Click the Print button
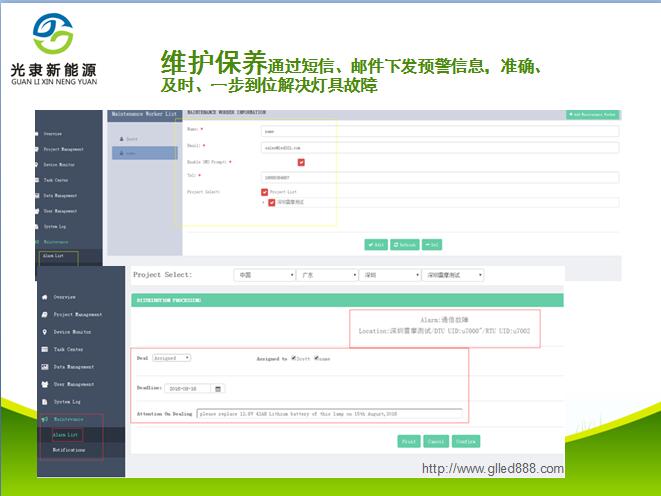This screenshot has width=661, height=496. click(x=408, y=441)
